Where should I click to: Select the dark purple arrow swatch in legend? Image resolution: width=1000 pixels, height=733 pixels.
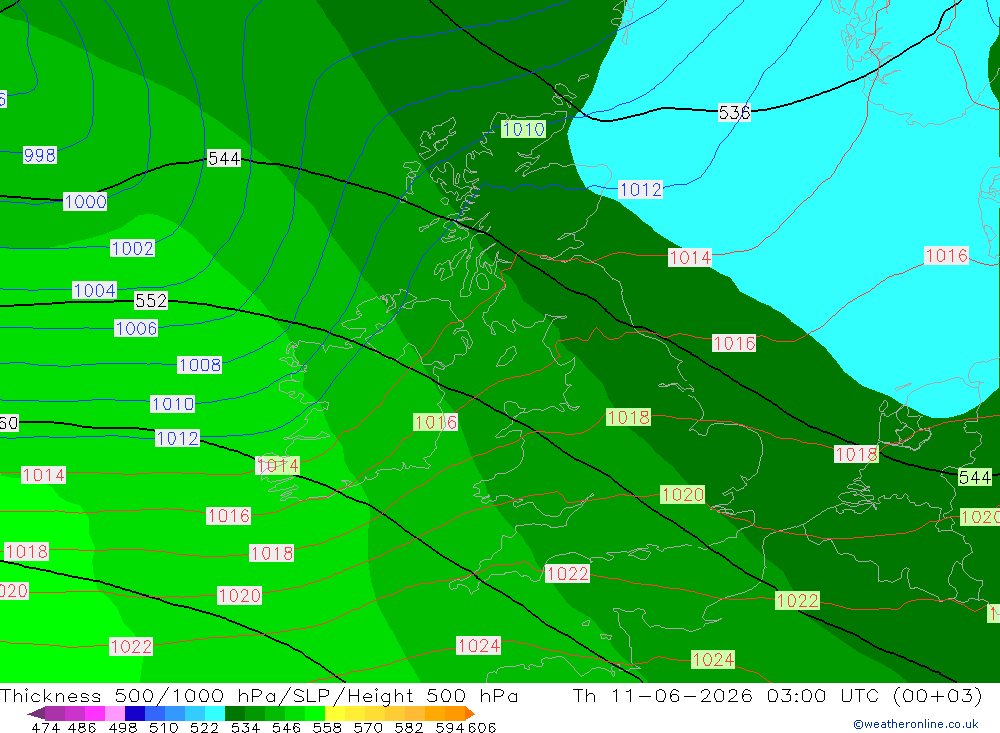pos(36,713)
